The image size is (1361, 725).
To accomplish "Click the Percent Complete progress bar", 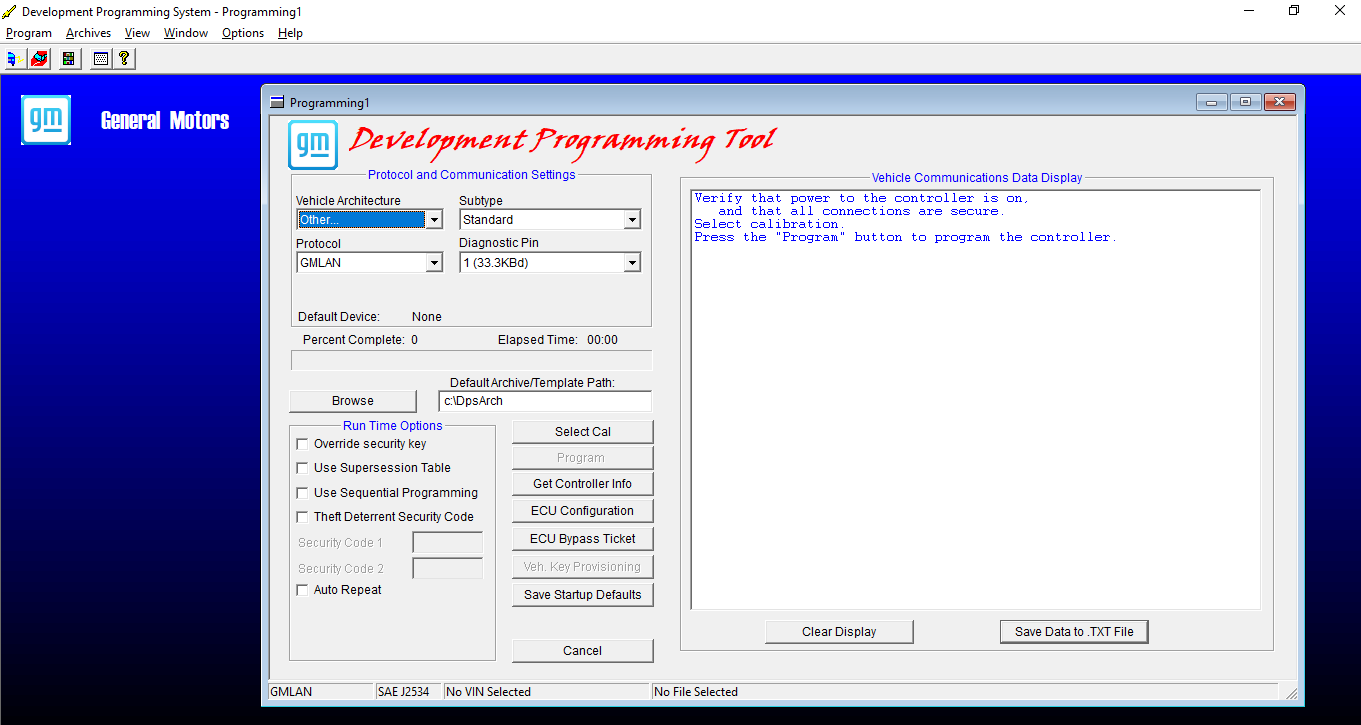I will coord(471,360).
